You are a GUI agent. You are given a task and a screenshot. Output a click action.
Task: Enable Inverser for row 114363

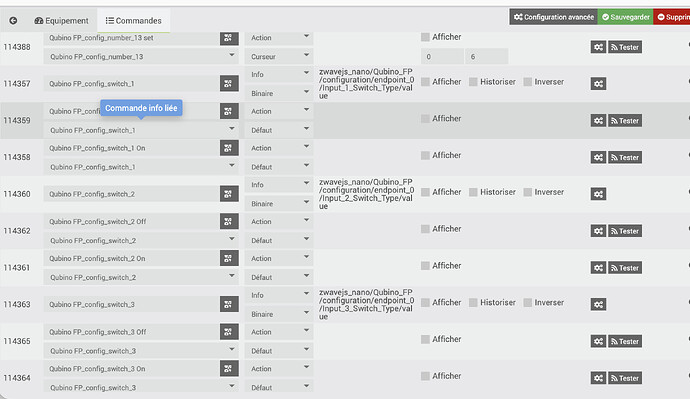[x=528, y=303]
